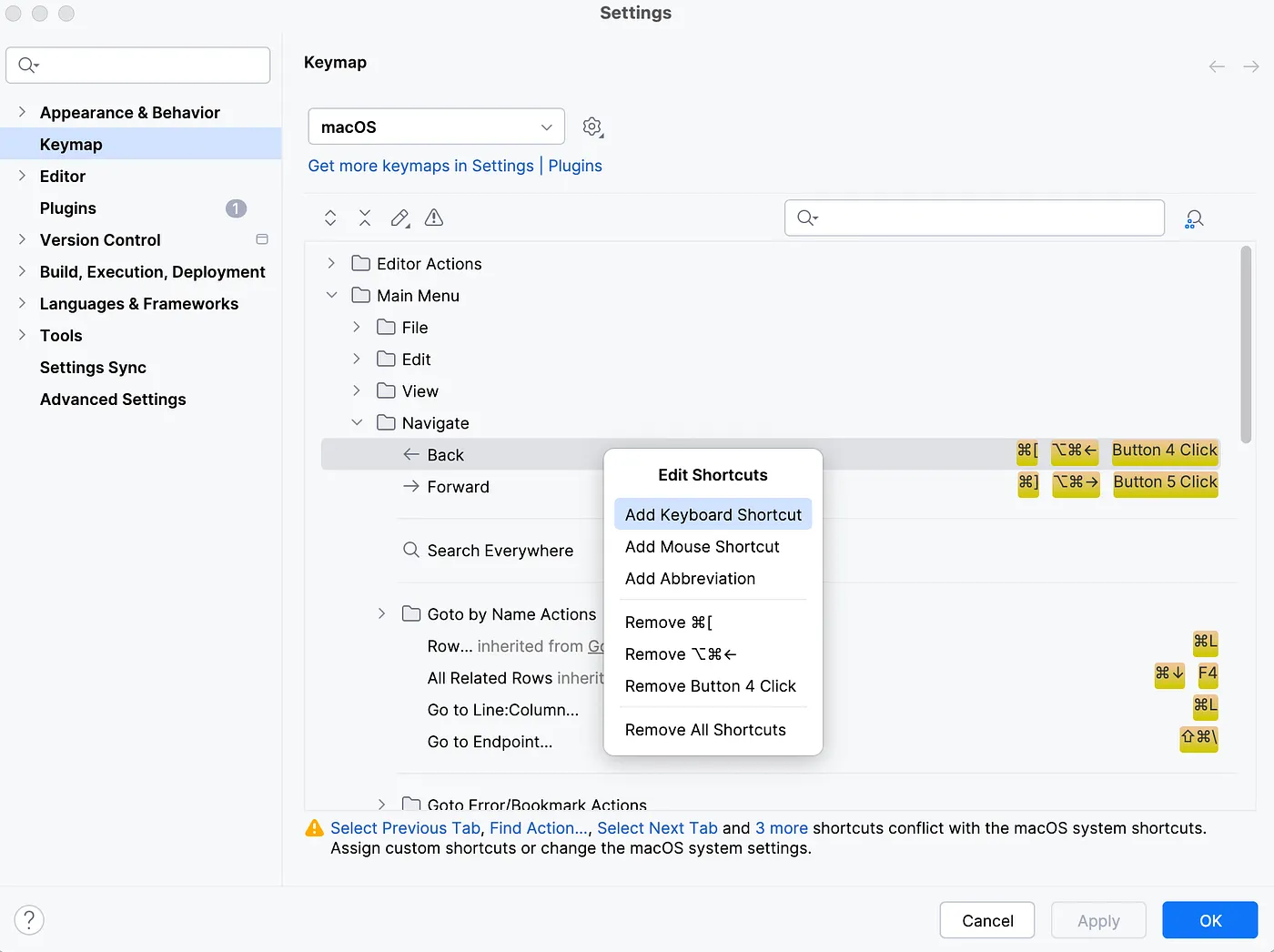This screenshot has width=1274, height=952.
Task: Show keymap conflicts via the warning triangle icon
Action: click(x=434, y=218)
